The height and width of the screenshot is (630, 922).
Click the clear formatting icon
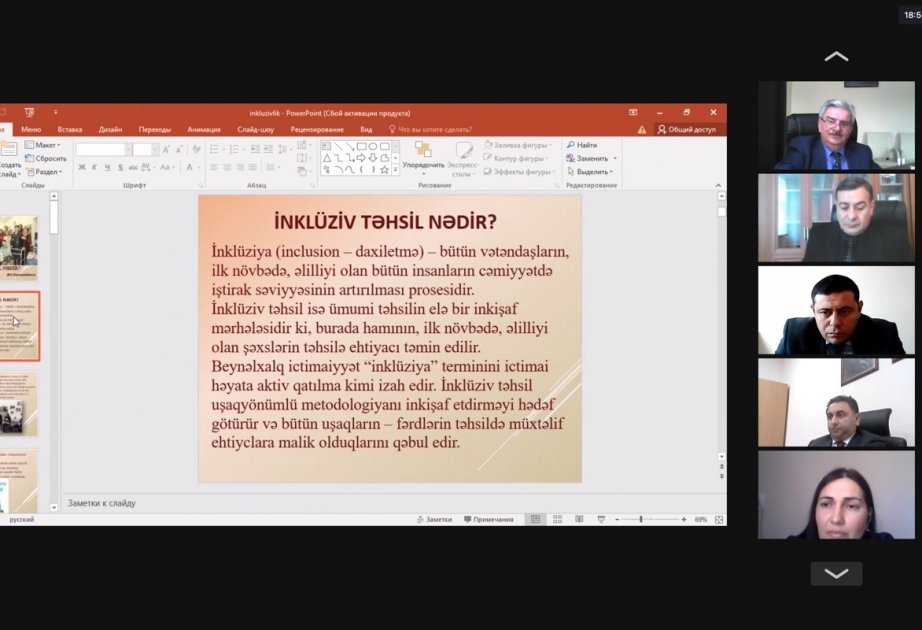pyautogui.click(x=196, y=149)
